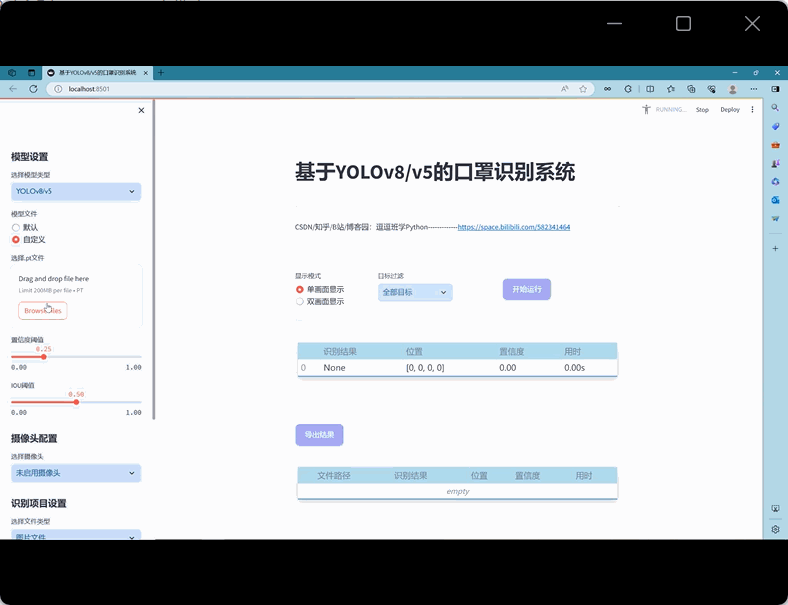The image size is (788, 605).
Task: Click the Deploy button
Action: coord(730,110)
